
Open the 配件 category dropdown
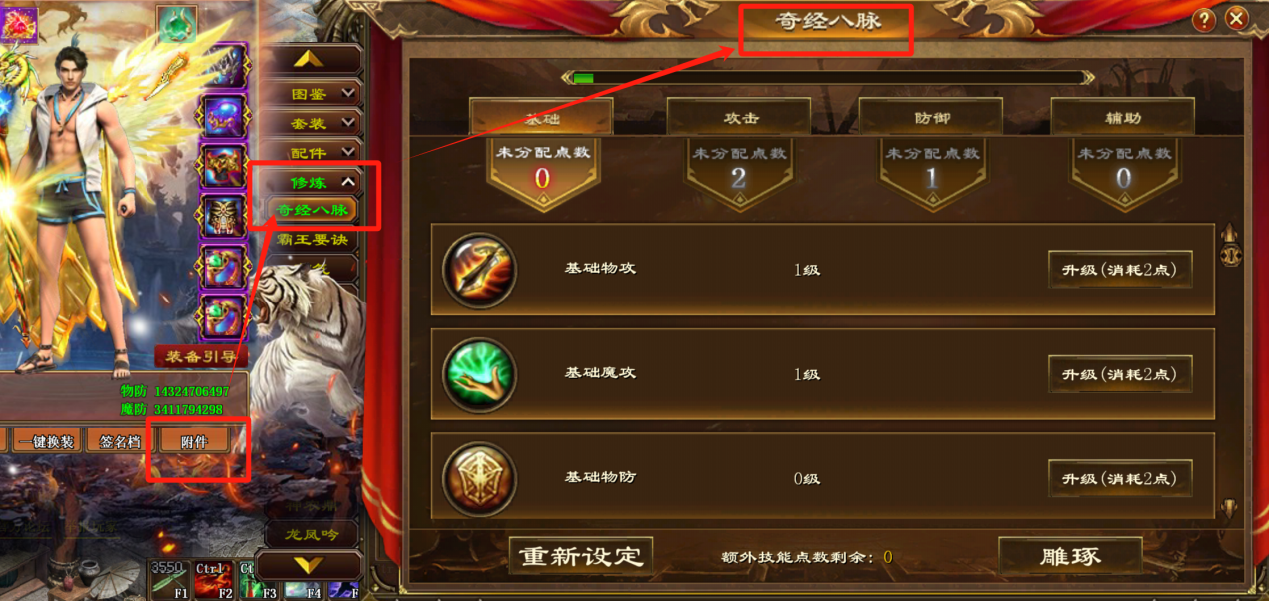311,153
